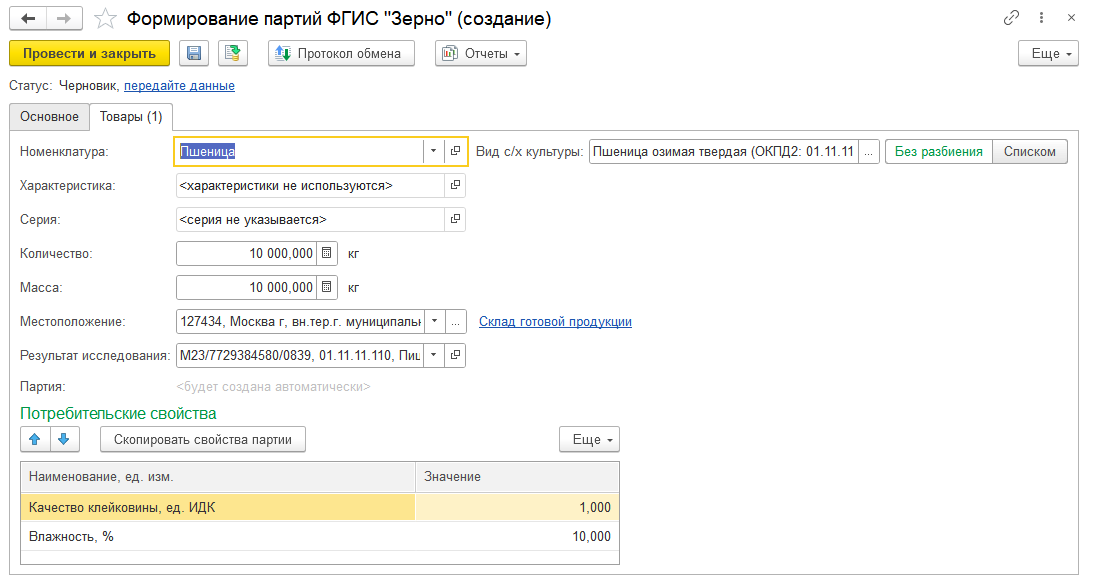
Task: Click the star to add to favorites
Action: click(x=104, y=19)
